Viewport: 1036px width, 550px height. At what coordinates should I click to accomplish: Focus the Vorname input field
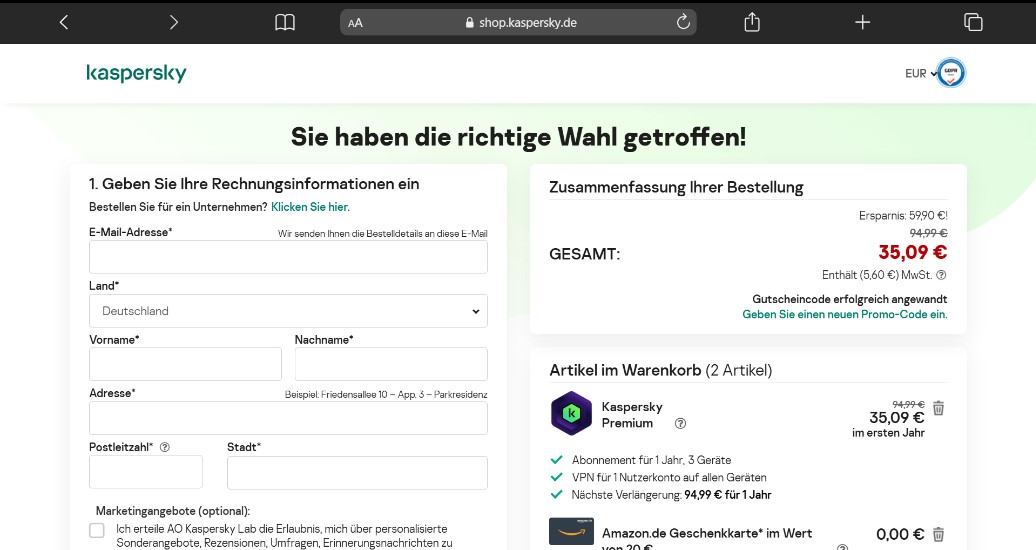(x=185, y=364)
